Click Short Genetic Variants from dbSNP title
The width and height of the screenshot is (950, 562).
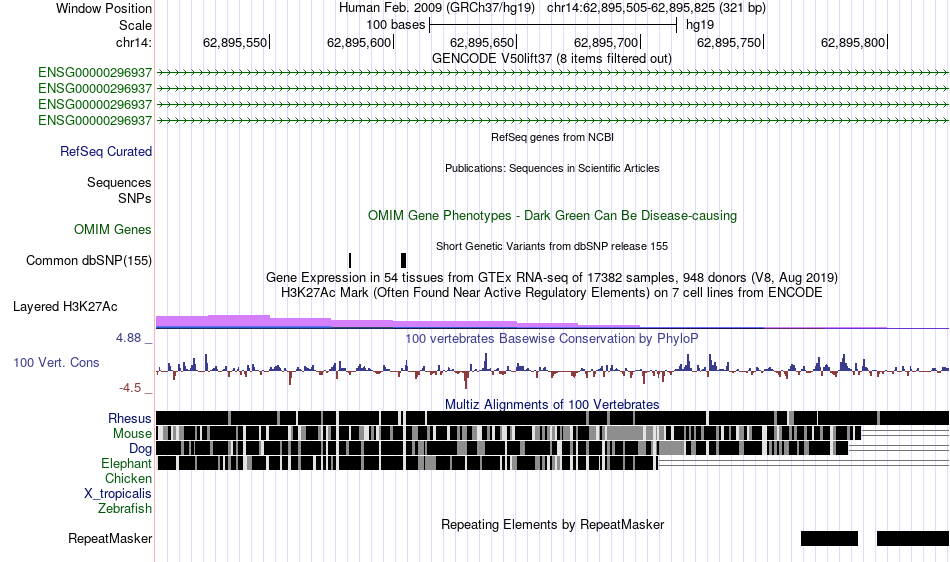pyautogui.click(x=552, y=246)
